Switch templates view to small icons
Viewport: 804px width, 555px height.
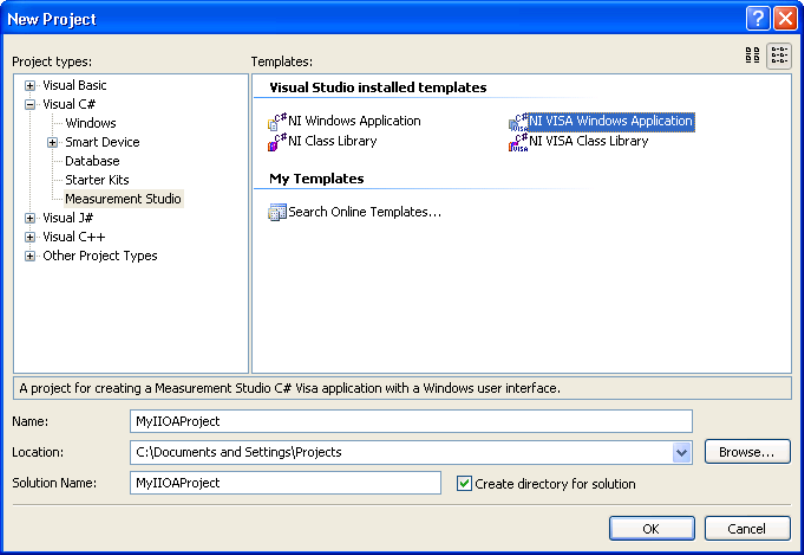779,55
